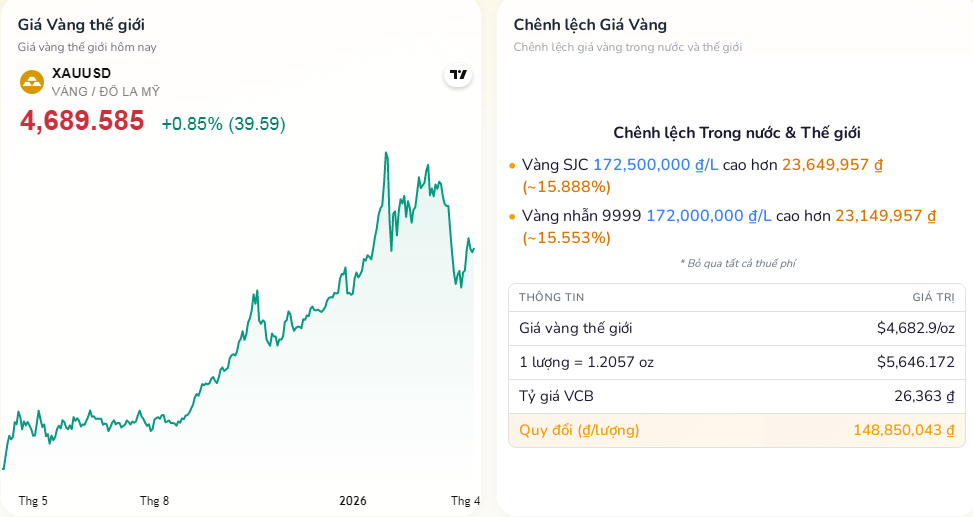Click the "GIÁ TRỊ" column header
973x517 pixels.
[933, 297]
